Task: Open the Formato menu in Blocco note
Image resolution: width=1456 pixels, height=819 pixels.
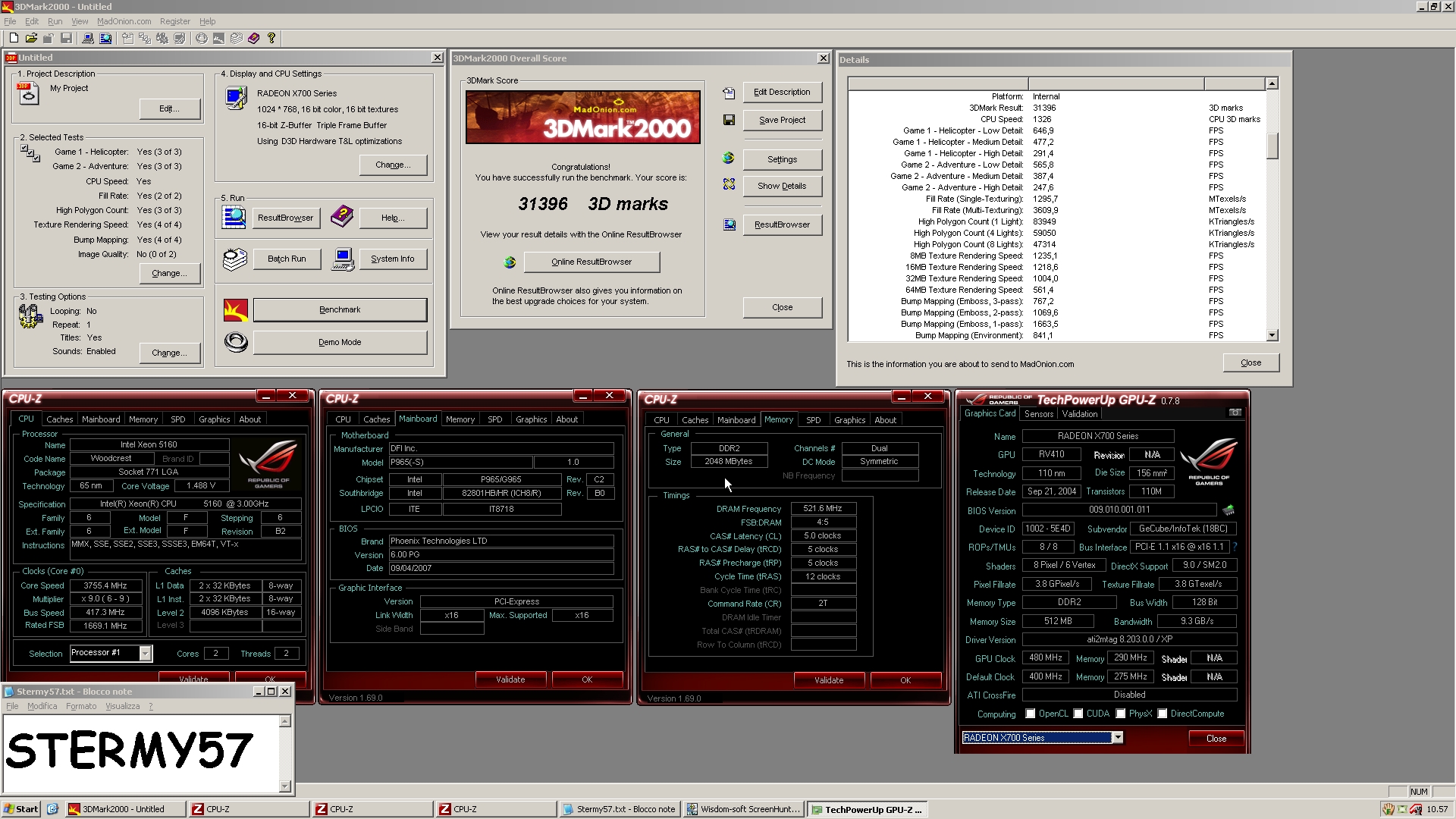Action: point(81,706)
